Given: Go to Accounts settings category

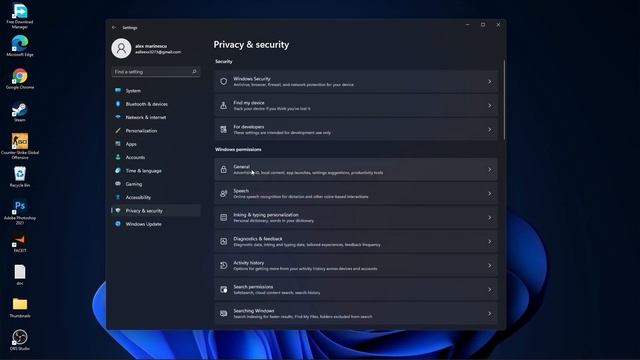Looking at the screenshot, I should [x=156, y=157].
